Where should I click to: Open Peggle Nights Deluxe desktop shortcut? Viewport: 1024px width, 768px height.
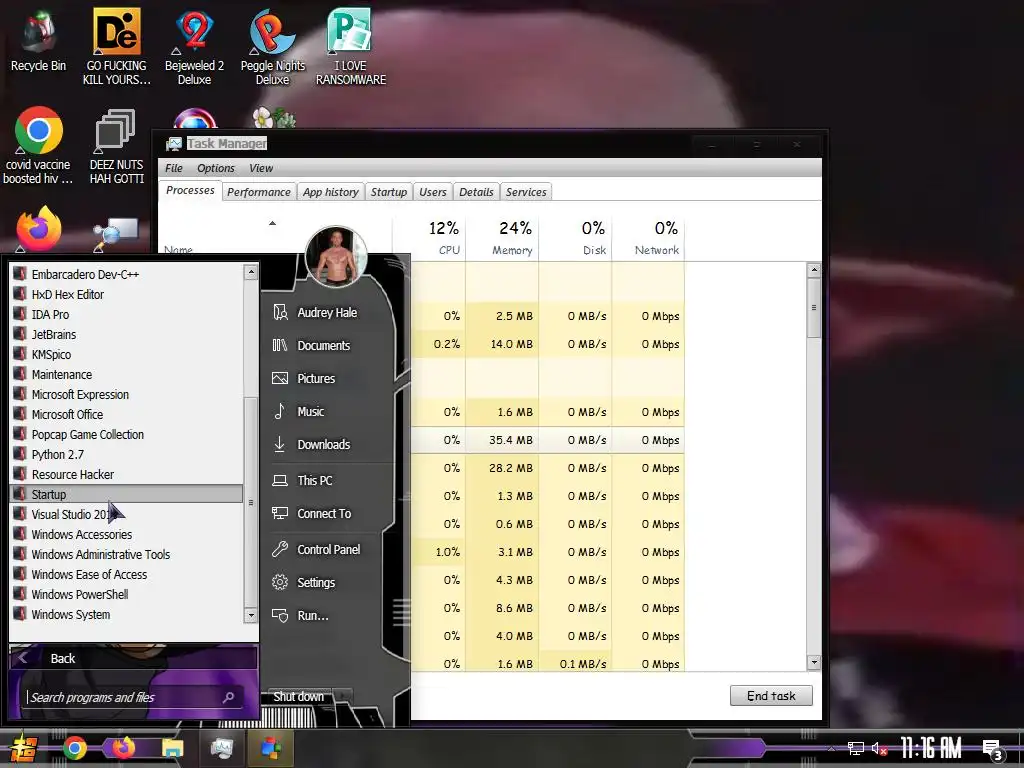click(272, 47)
